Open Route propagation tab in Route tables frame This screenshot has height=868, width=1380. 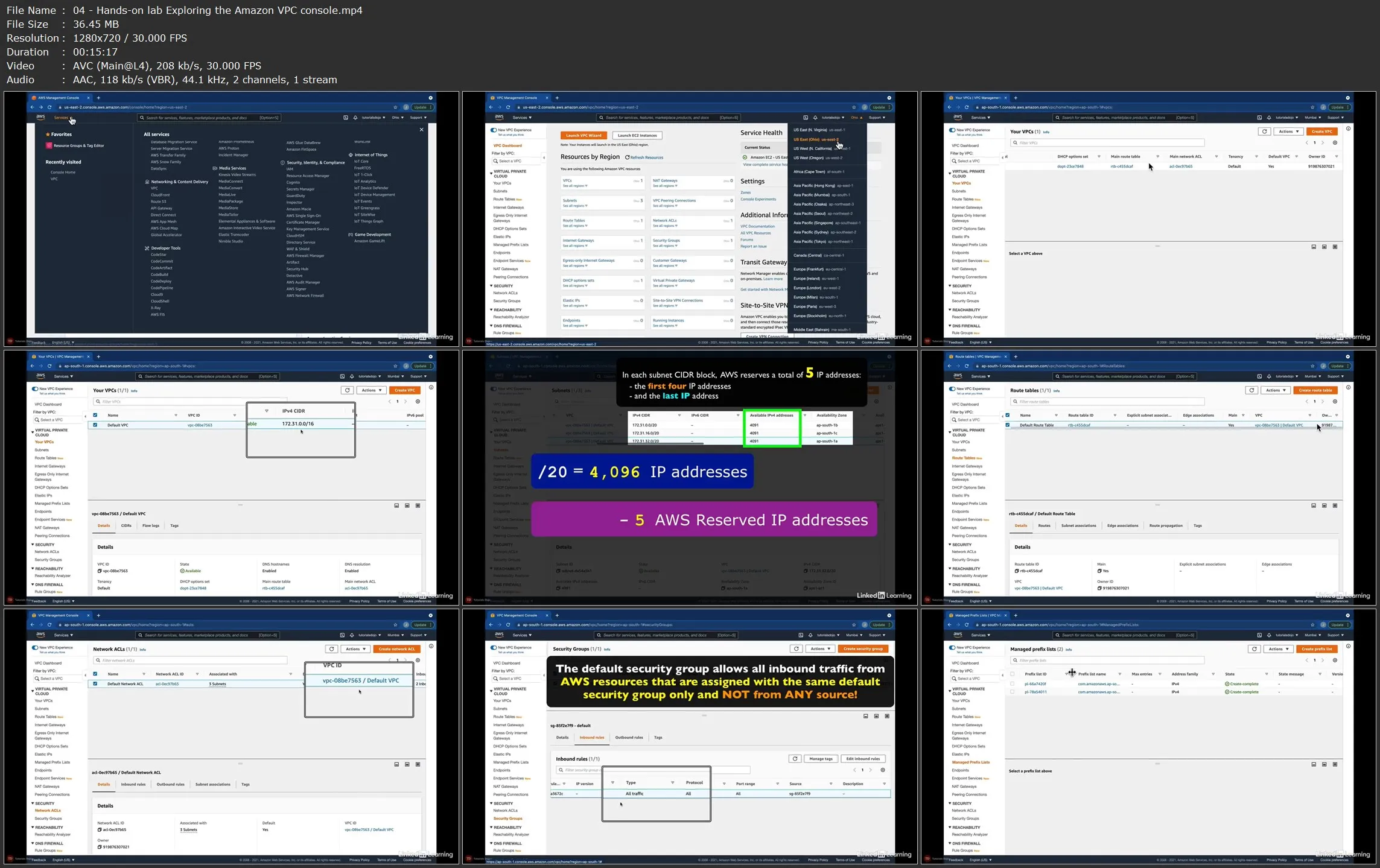tap(1166, 526)
